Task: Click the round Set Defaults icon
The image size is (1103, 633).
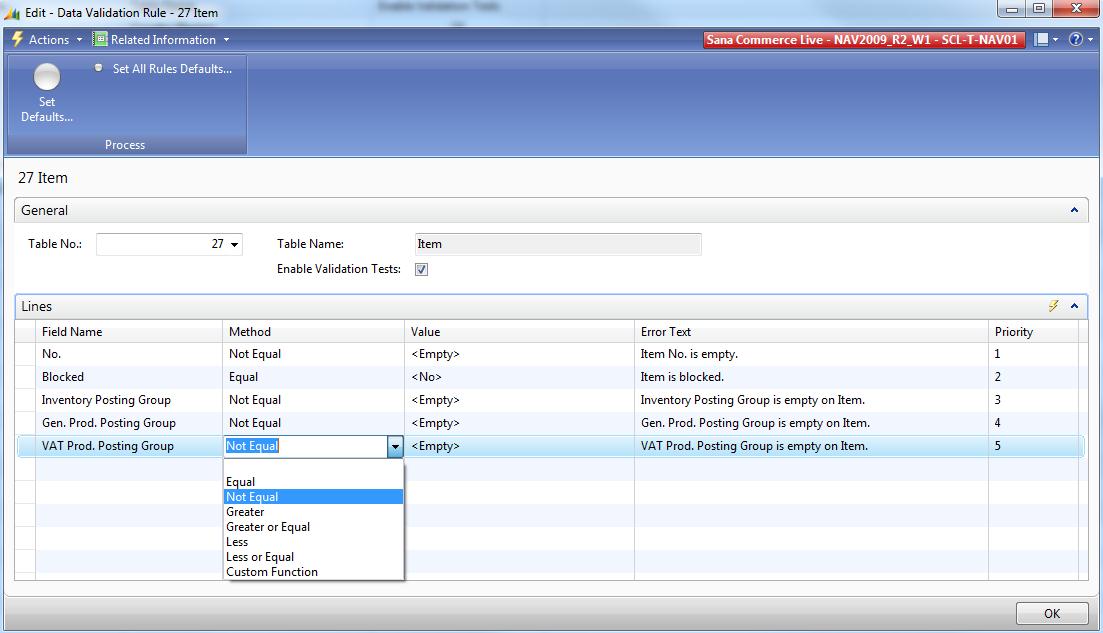Action: pos(46,76)
